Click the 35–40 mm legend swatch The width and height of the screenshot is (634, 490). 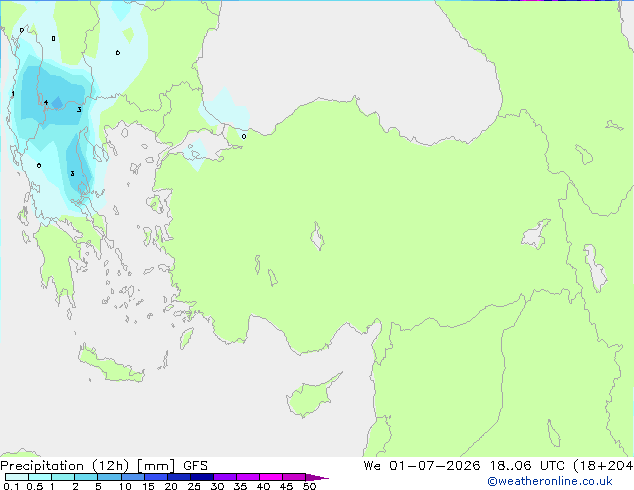tap(248, 477)
